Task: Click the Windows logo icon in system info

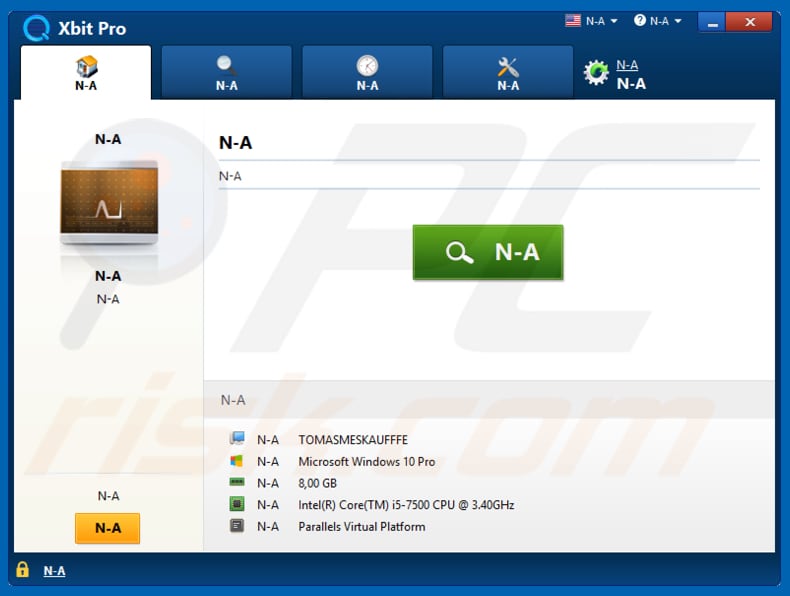Action: pos(236,461)
